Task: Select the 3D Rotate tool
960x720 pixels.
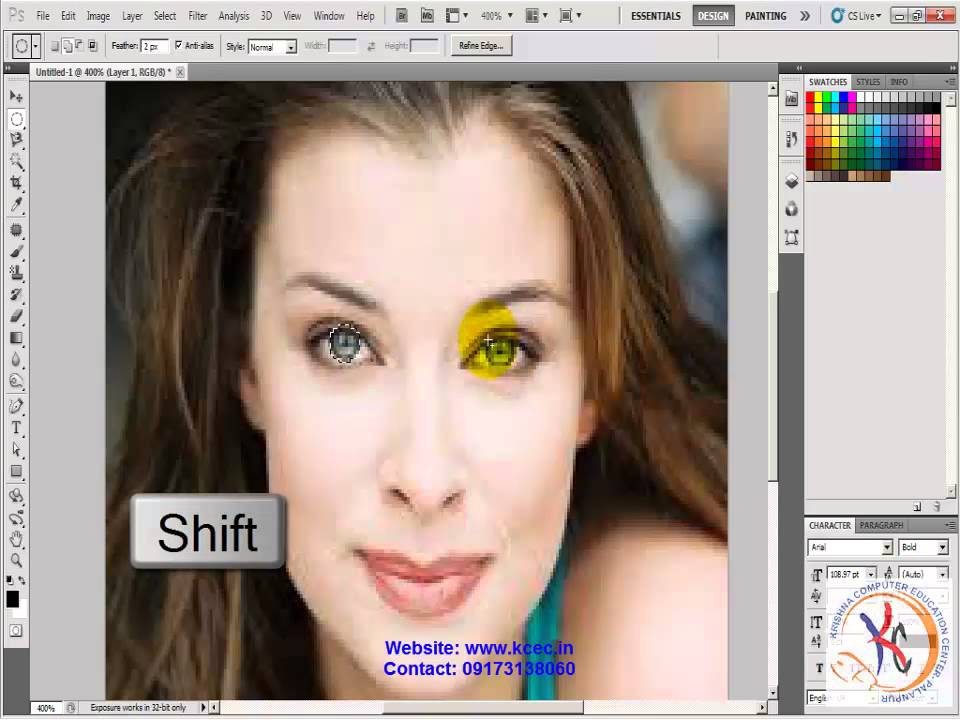Action: [17, 496]
